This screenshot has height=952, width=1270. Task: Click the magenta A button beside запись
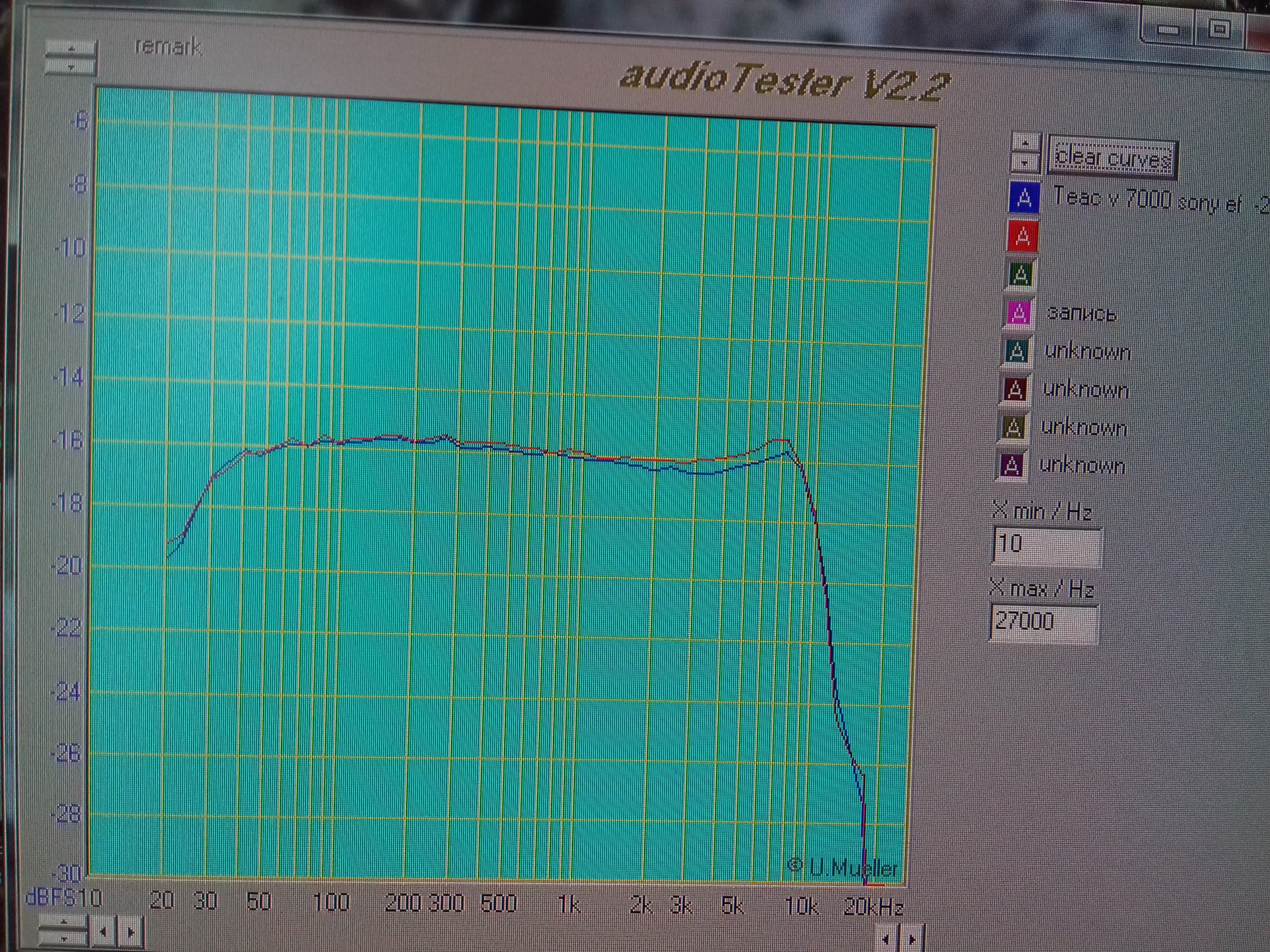click(1019, 313)
